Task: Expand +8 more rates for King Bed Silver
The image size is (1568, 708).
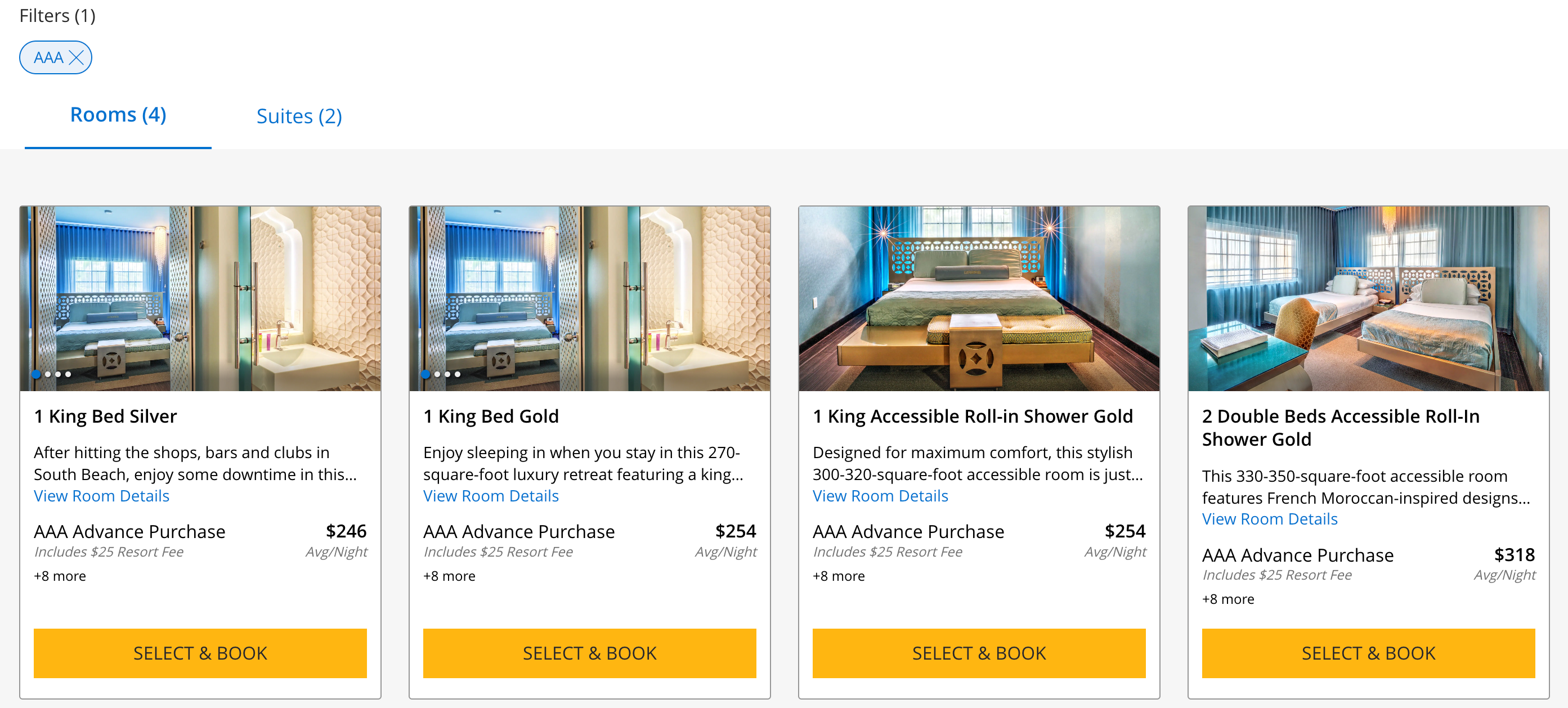Action: coord(60,576)
